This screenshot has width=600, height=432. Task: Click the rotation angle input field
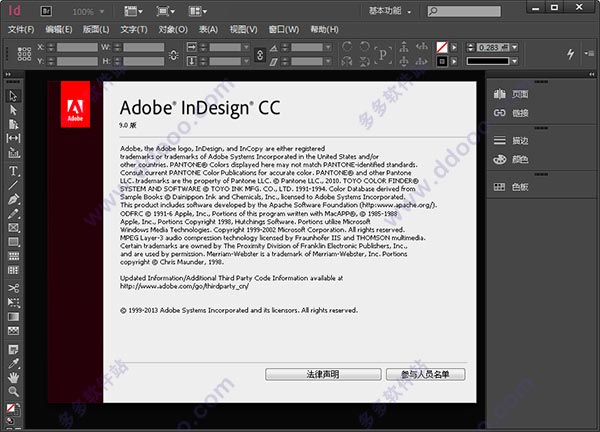point(307,47)
